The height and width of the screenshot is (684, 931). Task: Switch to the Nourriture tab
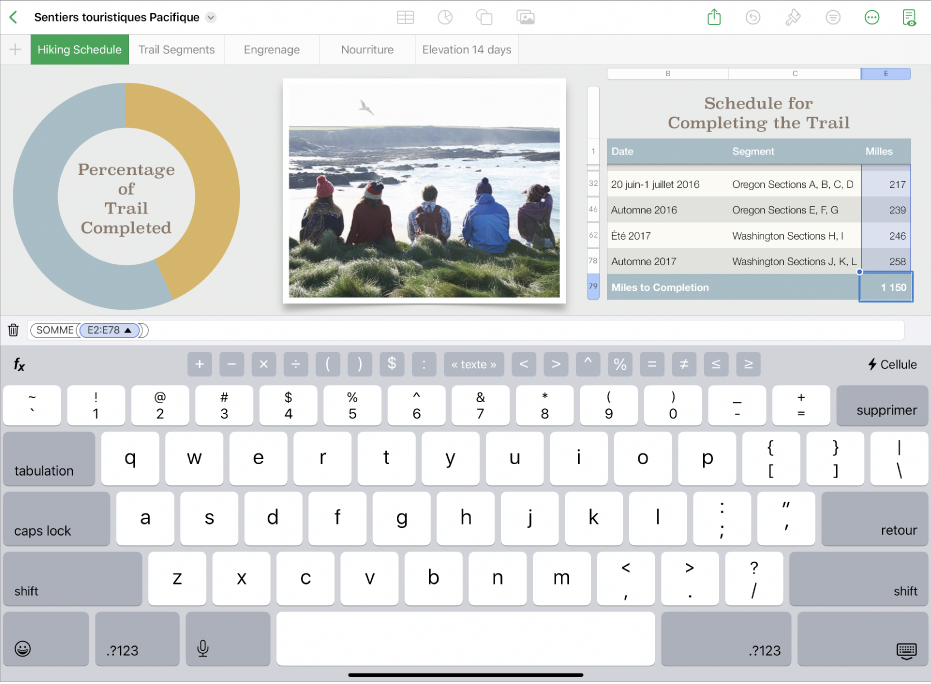[367, 50]
